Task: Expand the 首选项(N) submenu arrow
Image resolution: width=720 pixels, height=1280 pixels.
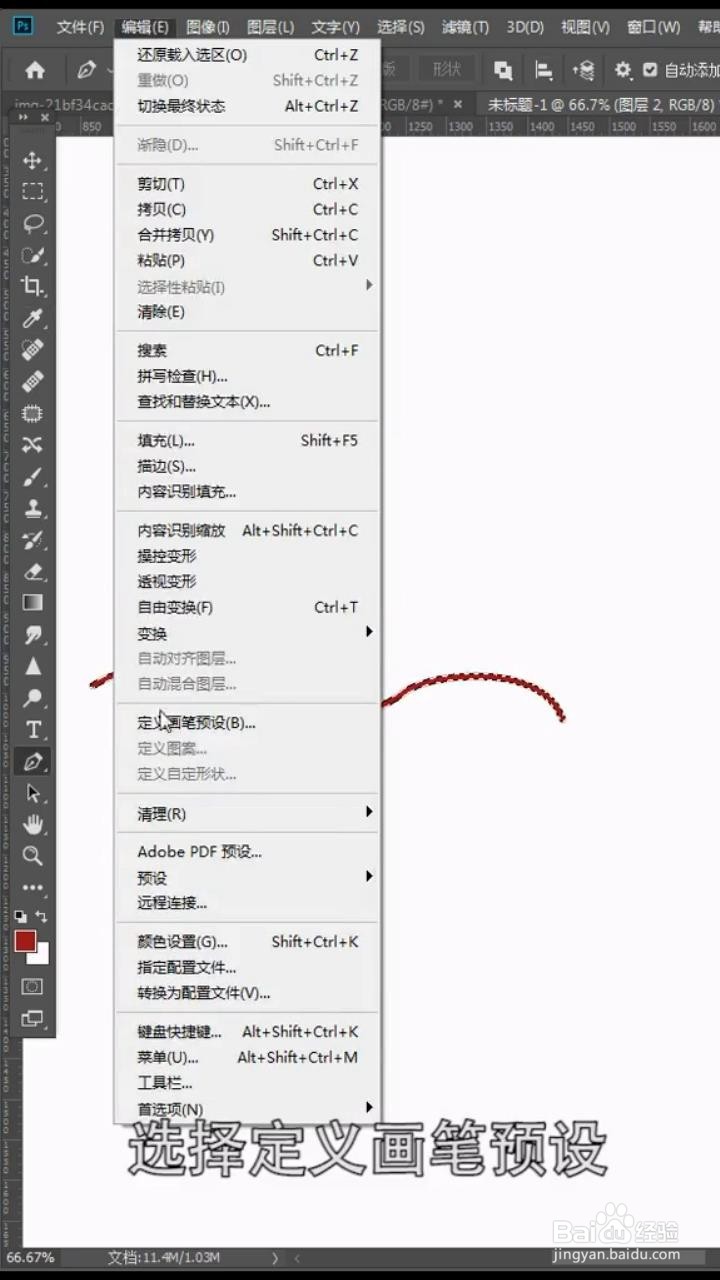Action: point(369,1107)
